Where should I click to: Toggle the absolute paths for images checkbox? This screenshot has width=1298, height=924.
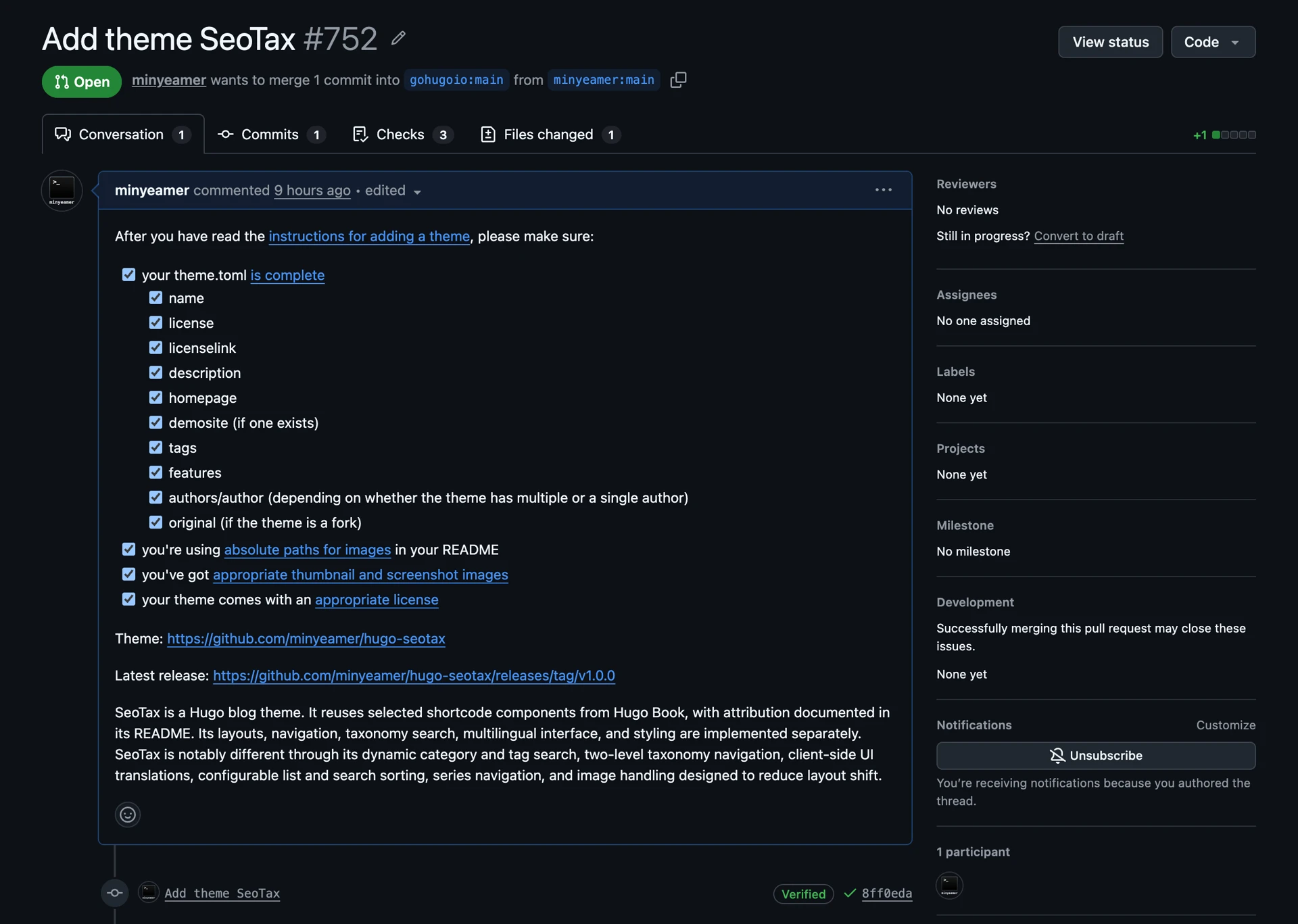tap(128, 550)
